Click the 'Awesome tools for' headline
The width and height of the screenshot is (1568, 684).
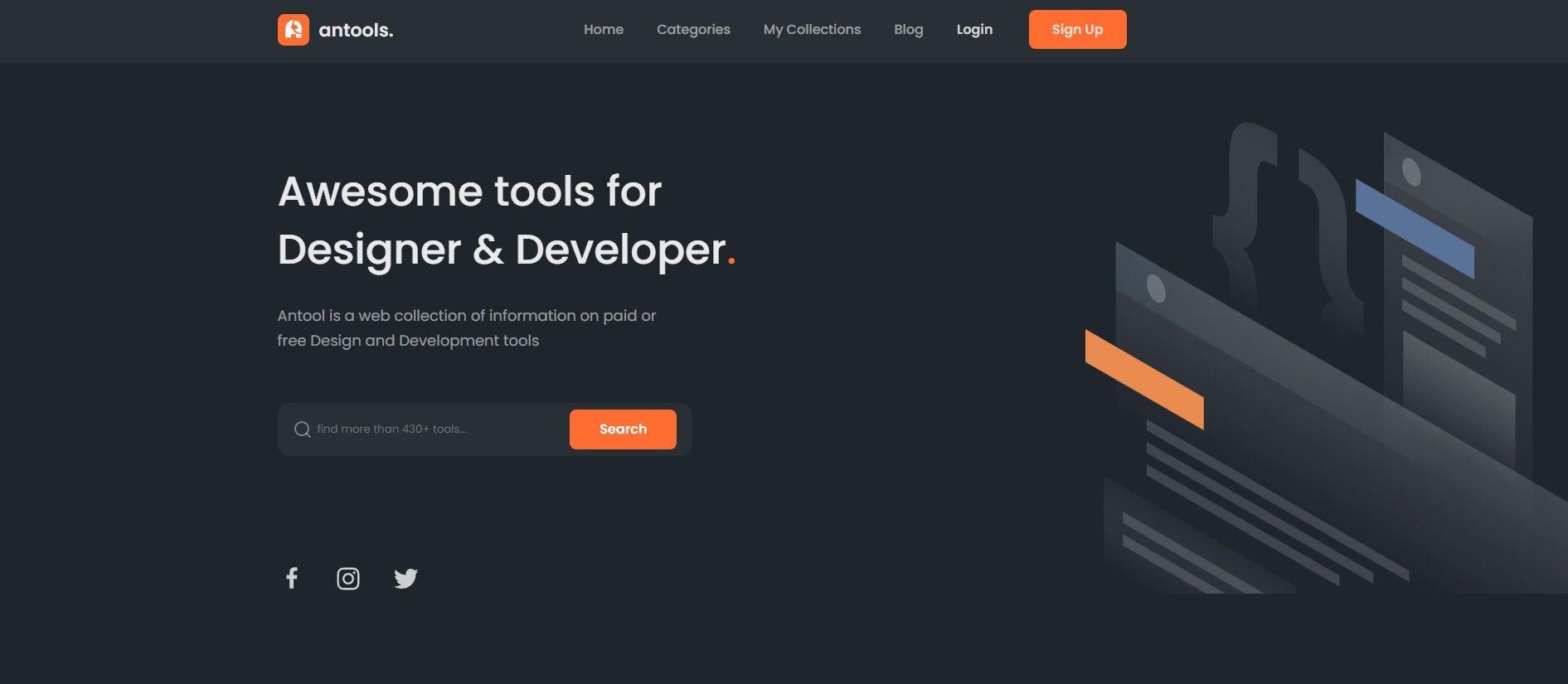tap(469, 192)
